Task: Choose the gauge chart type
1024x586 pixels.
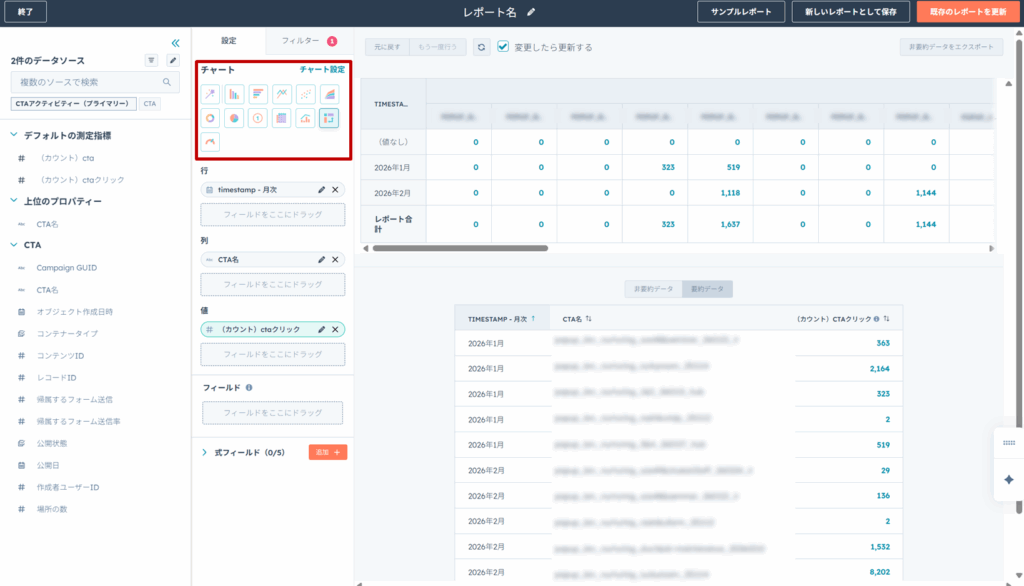Action: pyautogui.click(x=210, y=143)
